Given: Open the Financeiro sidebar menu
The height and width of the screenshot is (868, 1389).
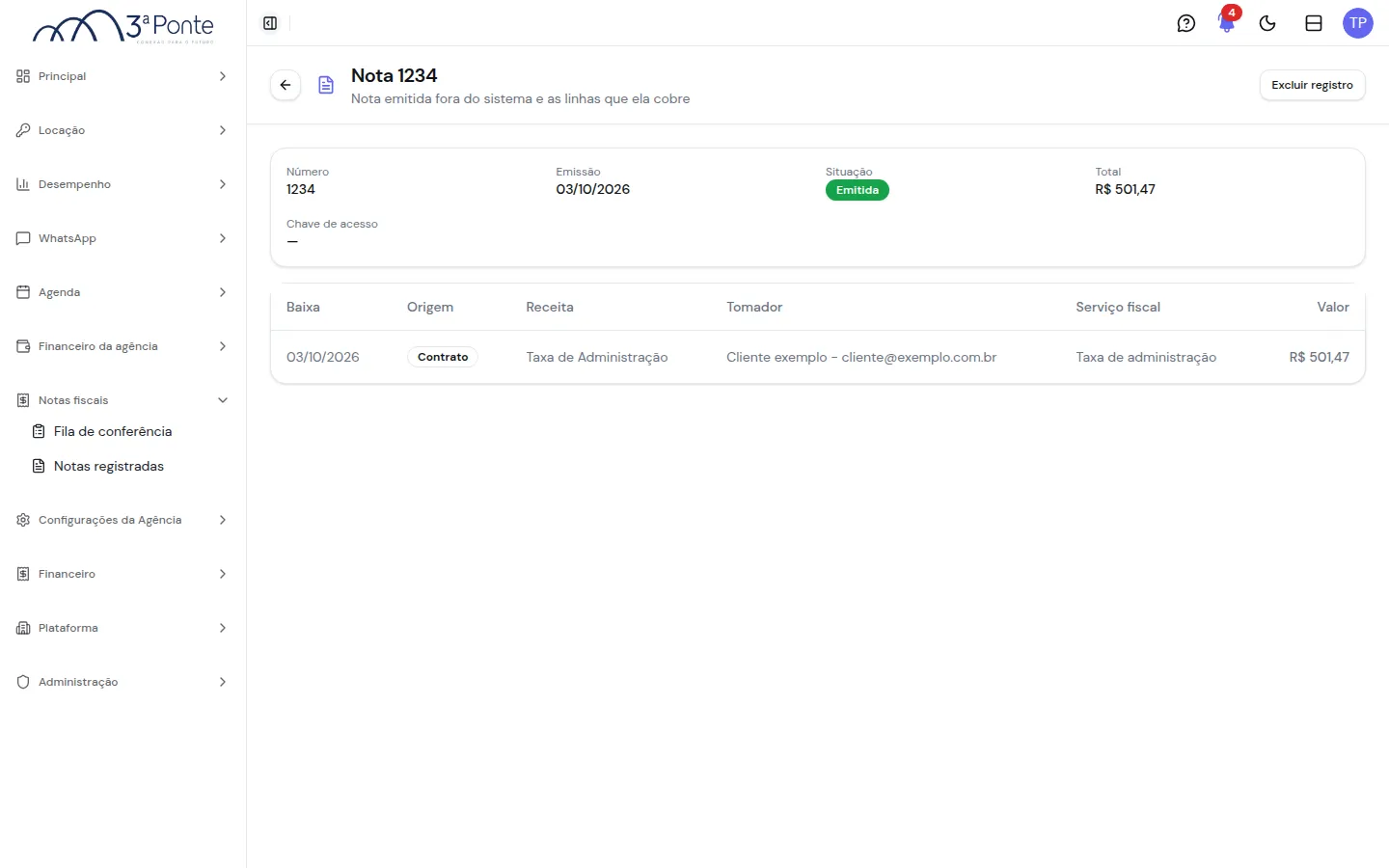Looking at the screenshot, I should tap(123, 574).
